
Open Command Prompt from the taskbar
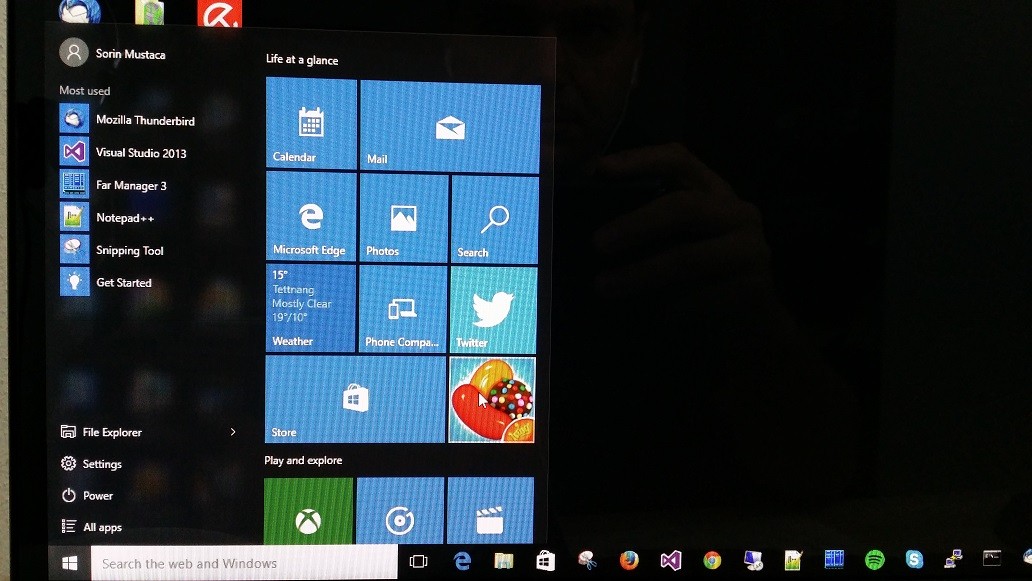coord(992,559)
